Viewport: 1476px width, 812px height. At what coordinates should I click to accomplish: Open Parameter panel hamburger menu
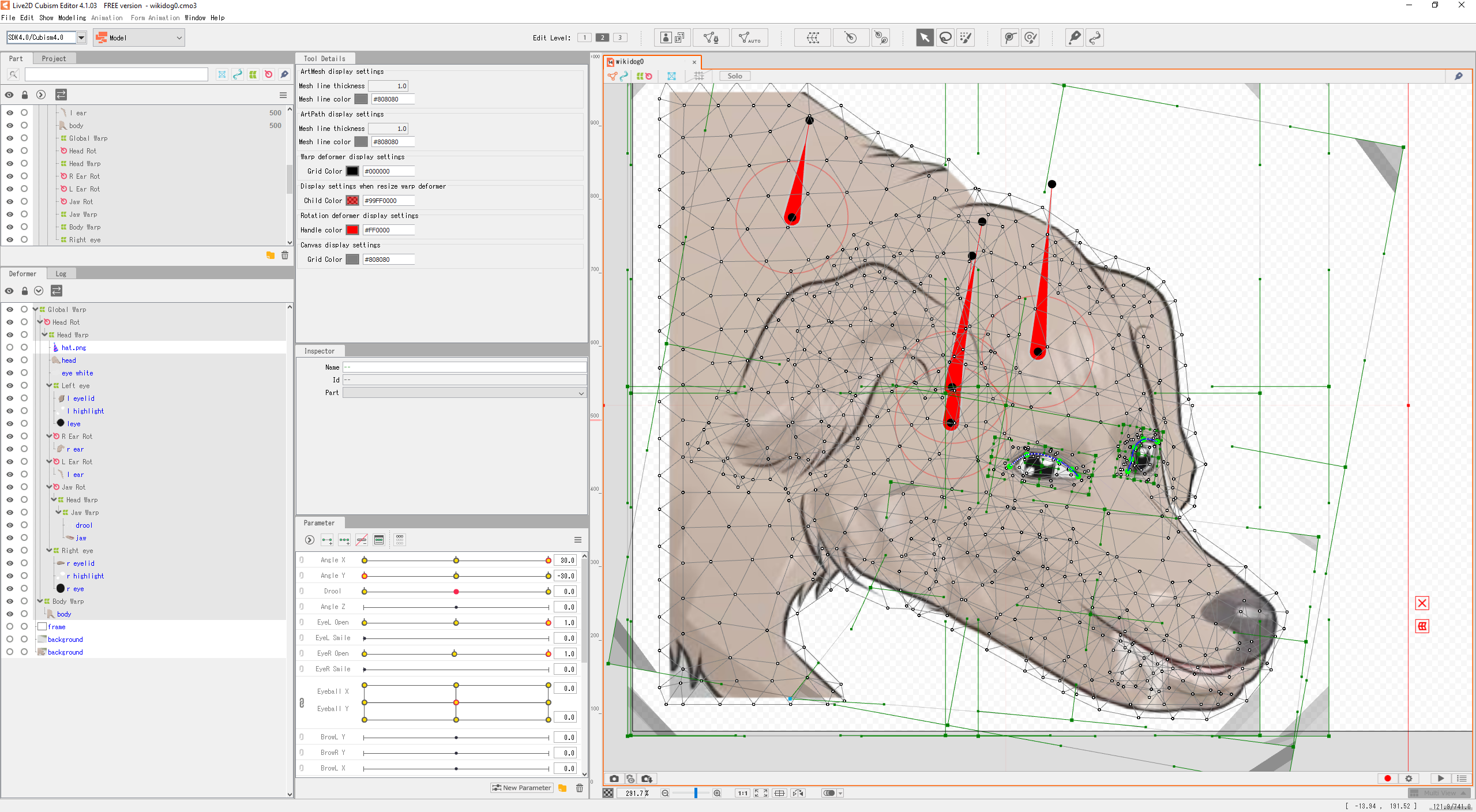[577, 540]
